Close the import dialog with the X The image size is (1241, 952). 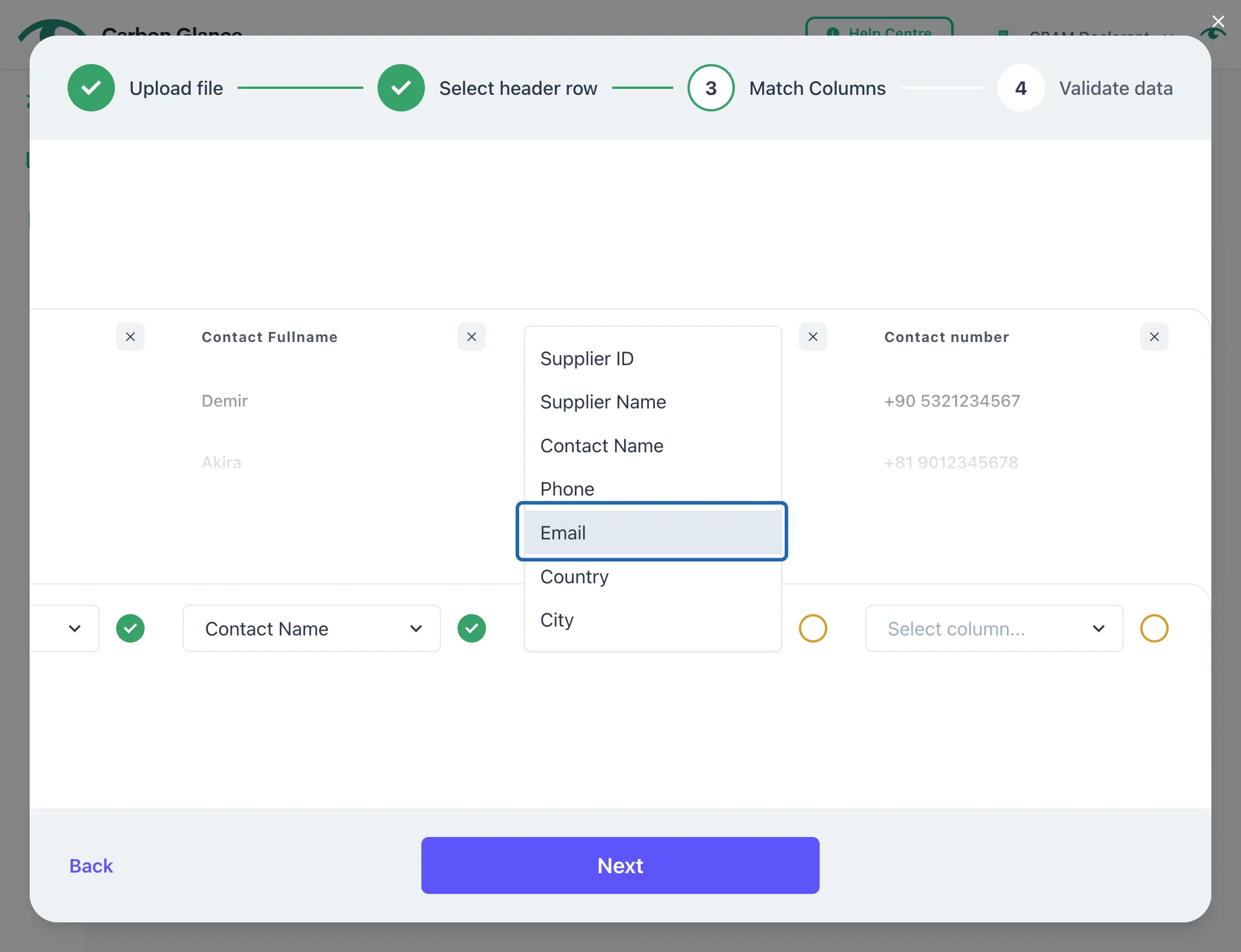click(1218, 22)
